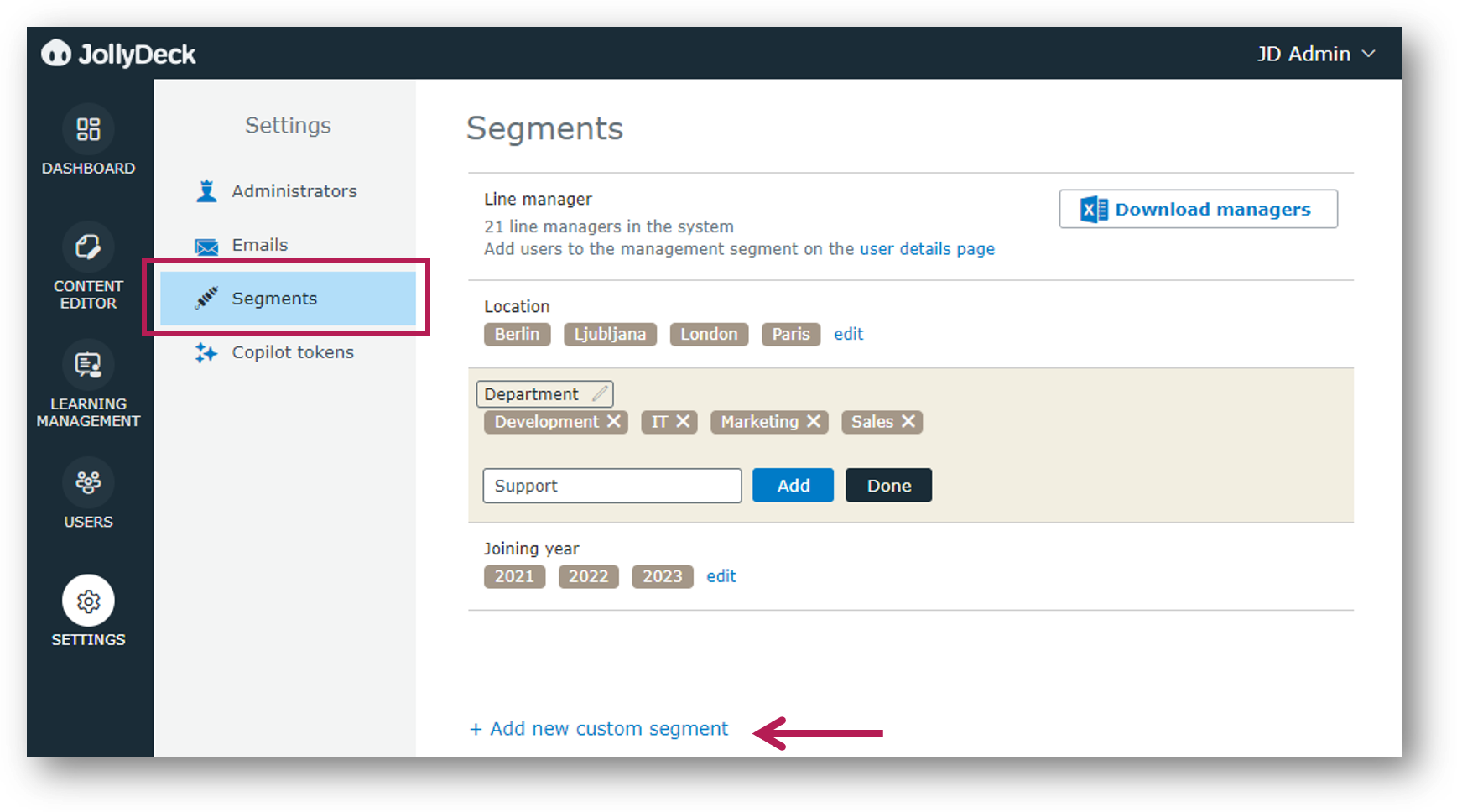Image resolution: width=1457 pixels, height=812 pixels.
Task: Open the Administrators settings page
Action: [x=293, y=190]
